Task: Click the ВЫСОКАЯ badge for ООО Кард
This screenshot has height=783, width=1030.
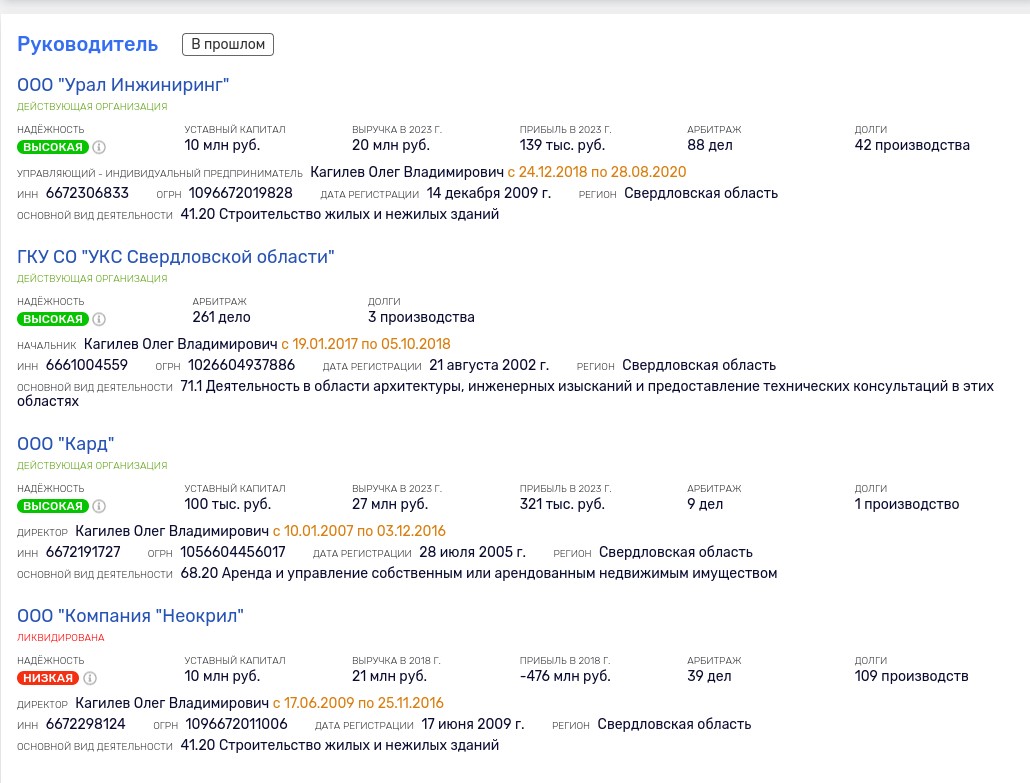Action: pyautogui.click(x=53, y=506)
